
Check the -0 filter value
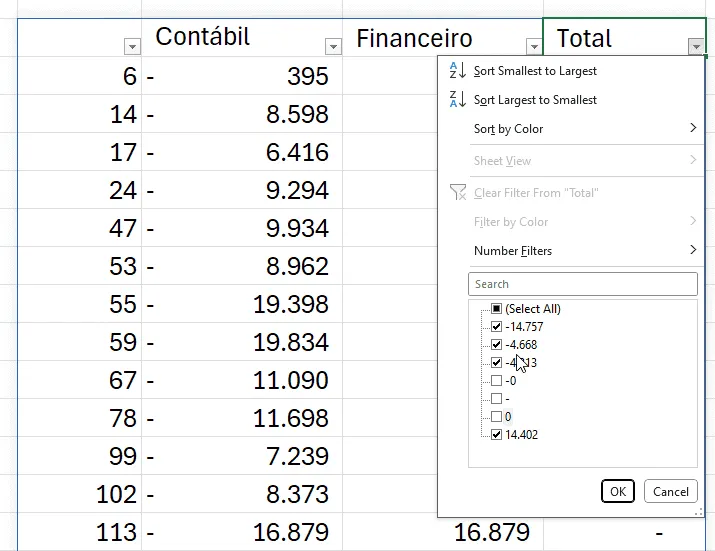497,380
